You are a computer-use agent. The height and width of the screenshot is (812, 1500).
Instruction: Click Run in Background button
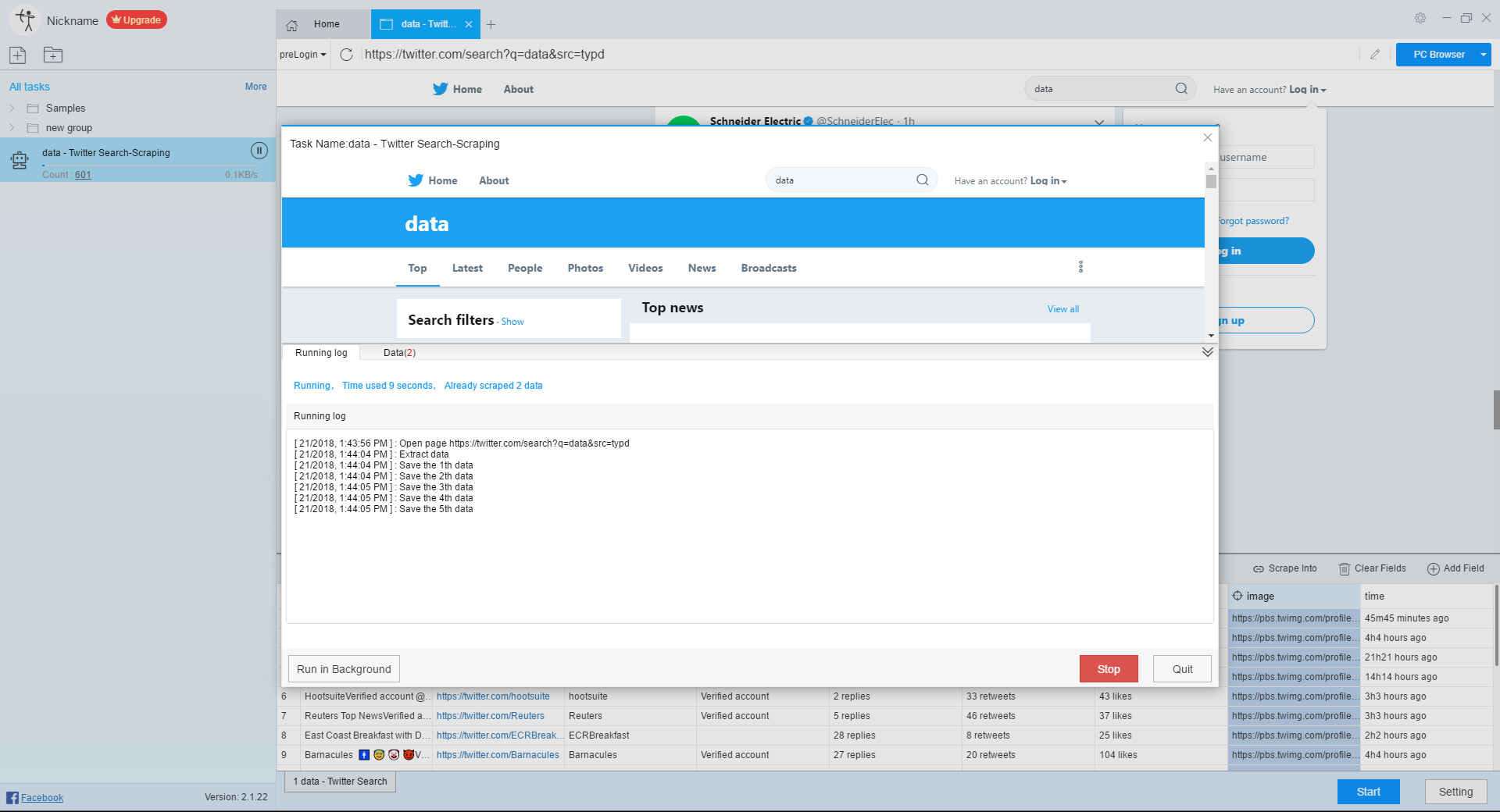pos(344,669)
